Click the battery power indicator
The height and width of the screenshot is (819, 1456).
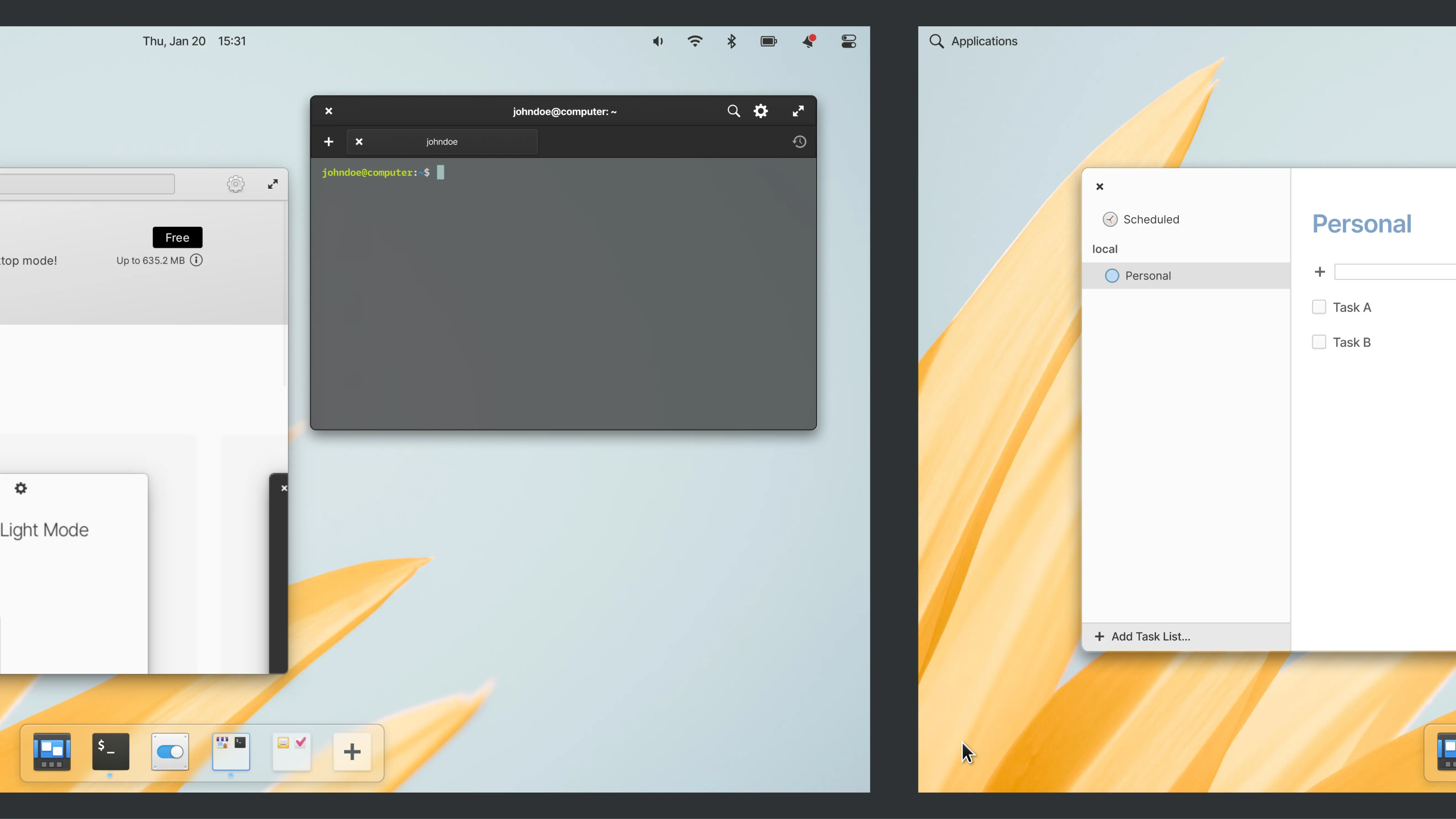click(x=769, y=41)
